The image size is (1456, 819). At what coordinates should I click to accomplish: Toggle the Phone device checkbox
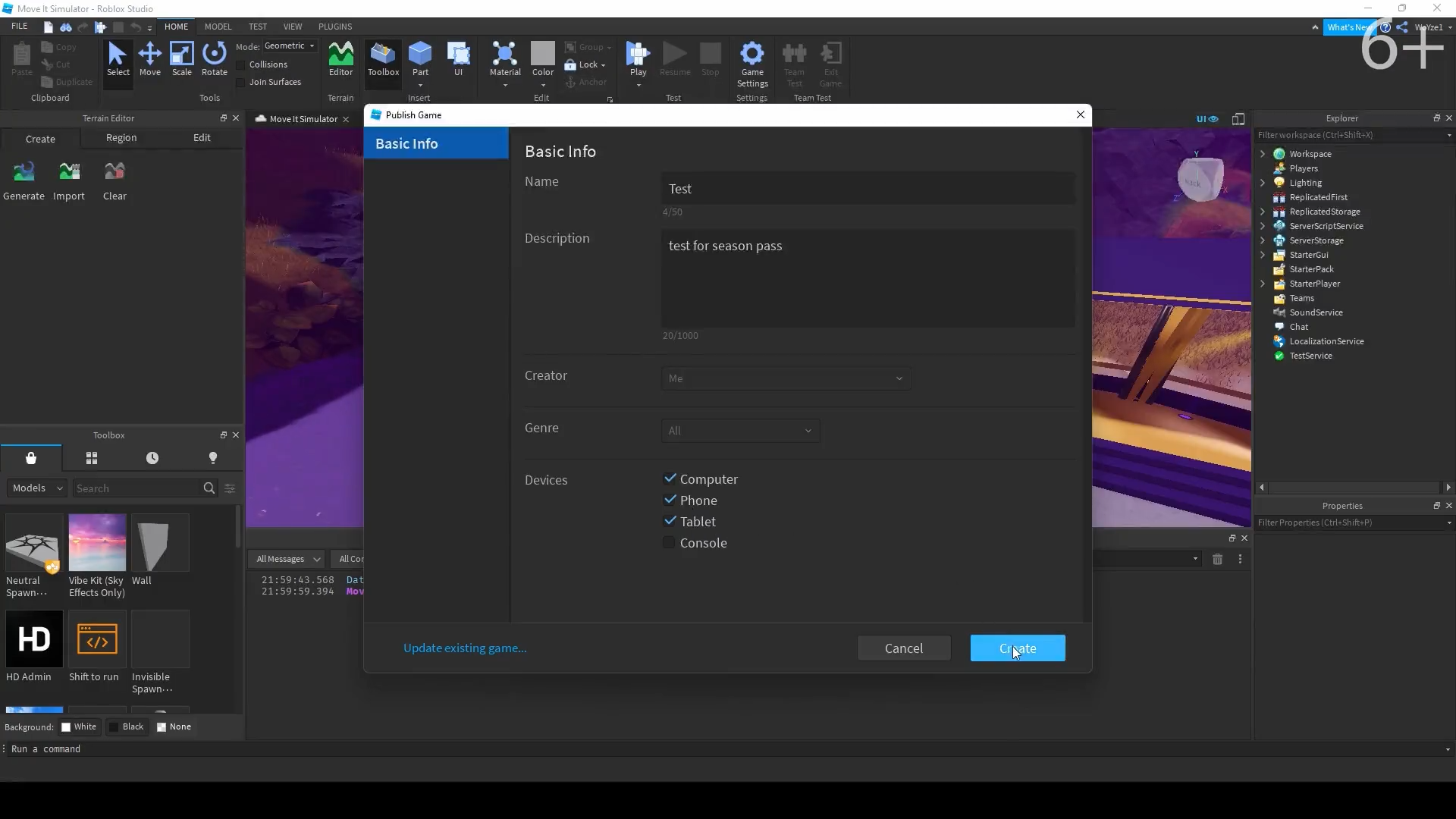pyautogui.click(x=670, y=500)
